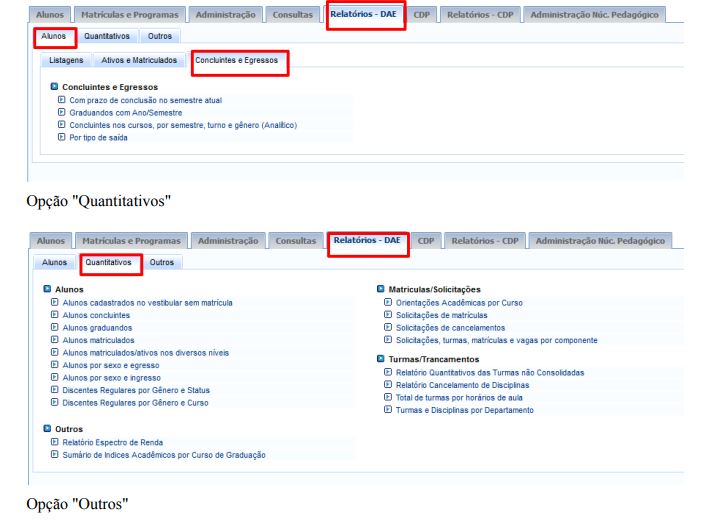The height and width of the screenshot is (526, 714).
Task: Select the highlighted "Concluintes e Egressos" tab
Action: (239, 61)
